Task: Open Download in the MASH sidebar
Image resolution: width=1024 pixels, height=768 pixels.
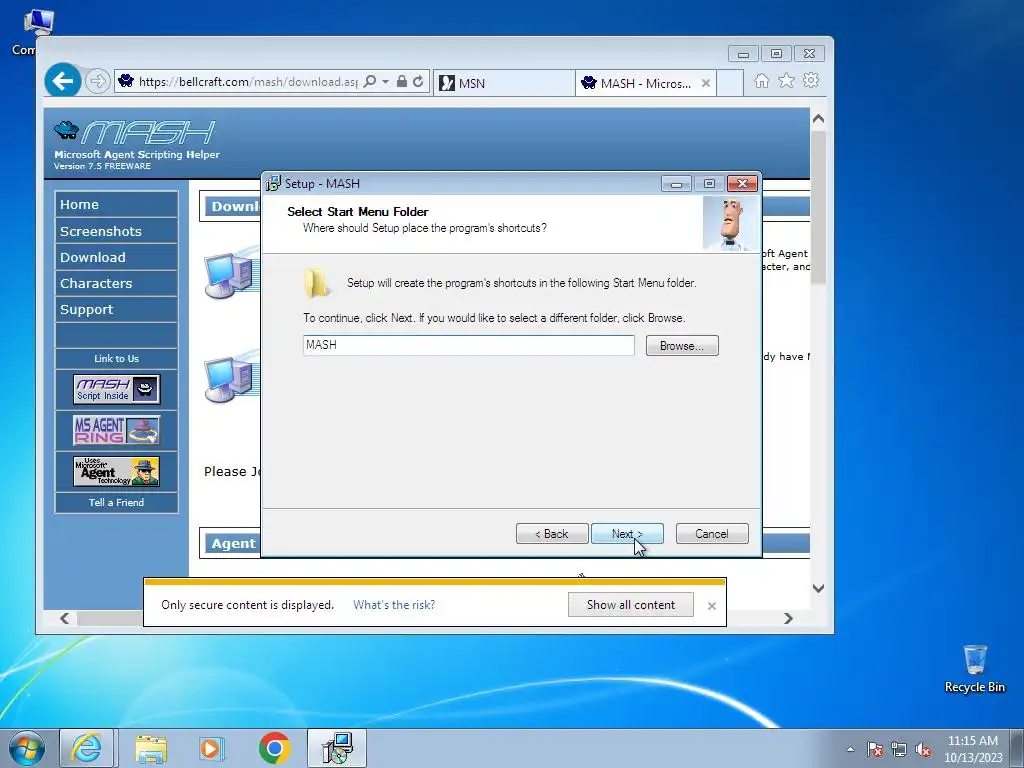Action: 116,257
